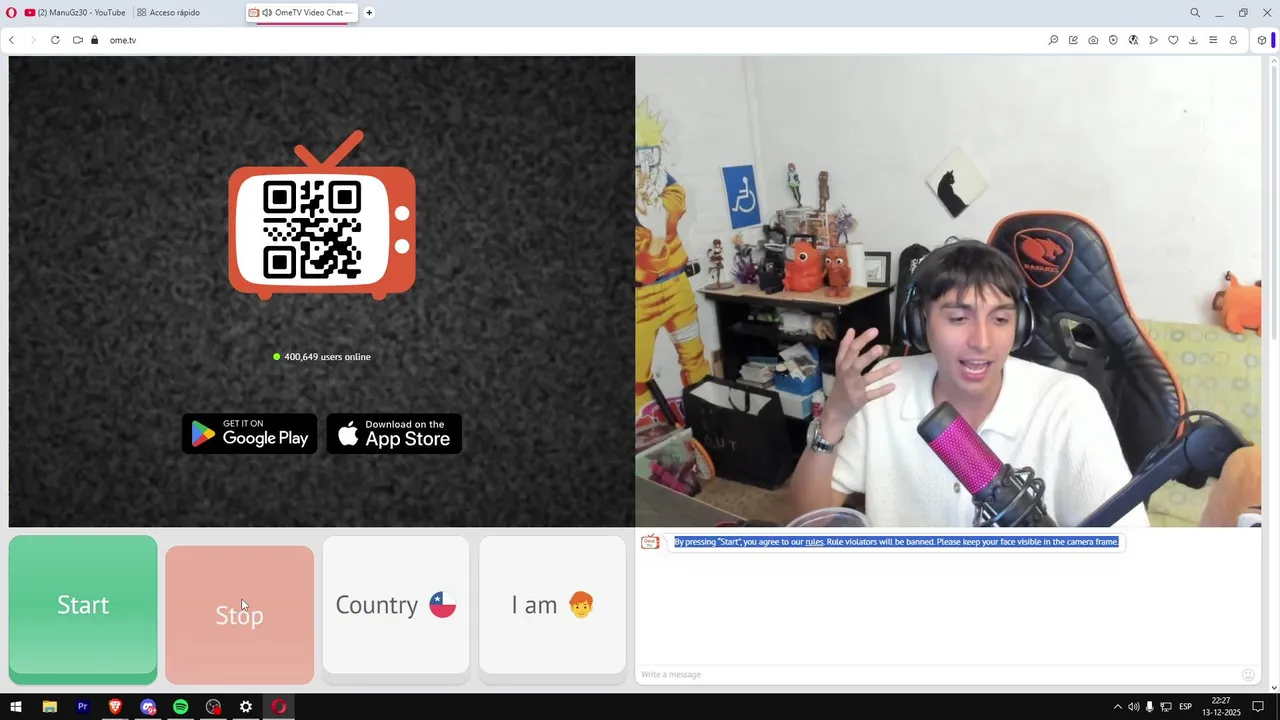
Task: Open the emoji picker in message box
Action: pos(1248,675)
